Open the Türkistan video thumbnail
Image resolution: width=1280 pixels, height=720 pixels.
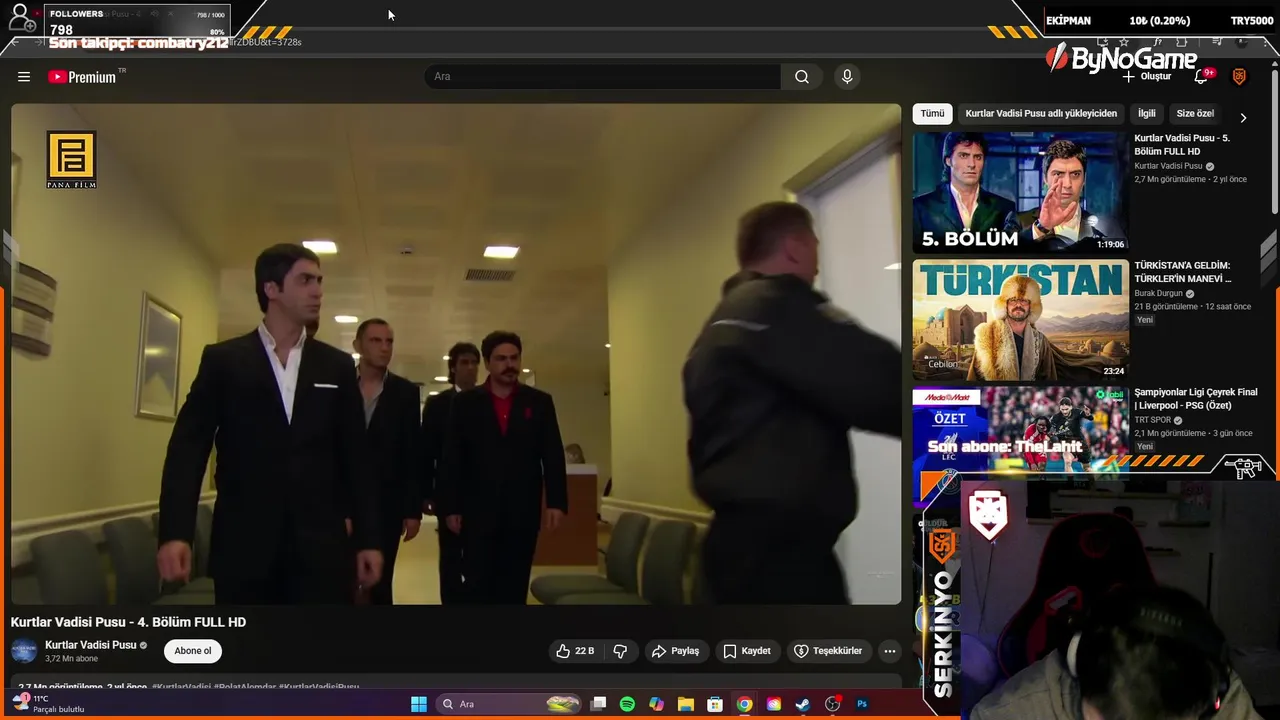pos(1020,320)
